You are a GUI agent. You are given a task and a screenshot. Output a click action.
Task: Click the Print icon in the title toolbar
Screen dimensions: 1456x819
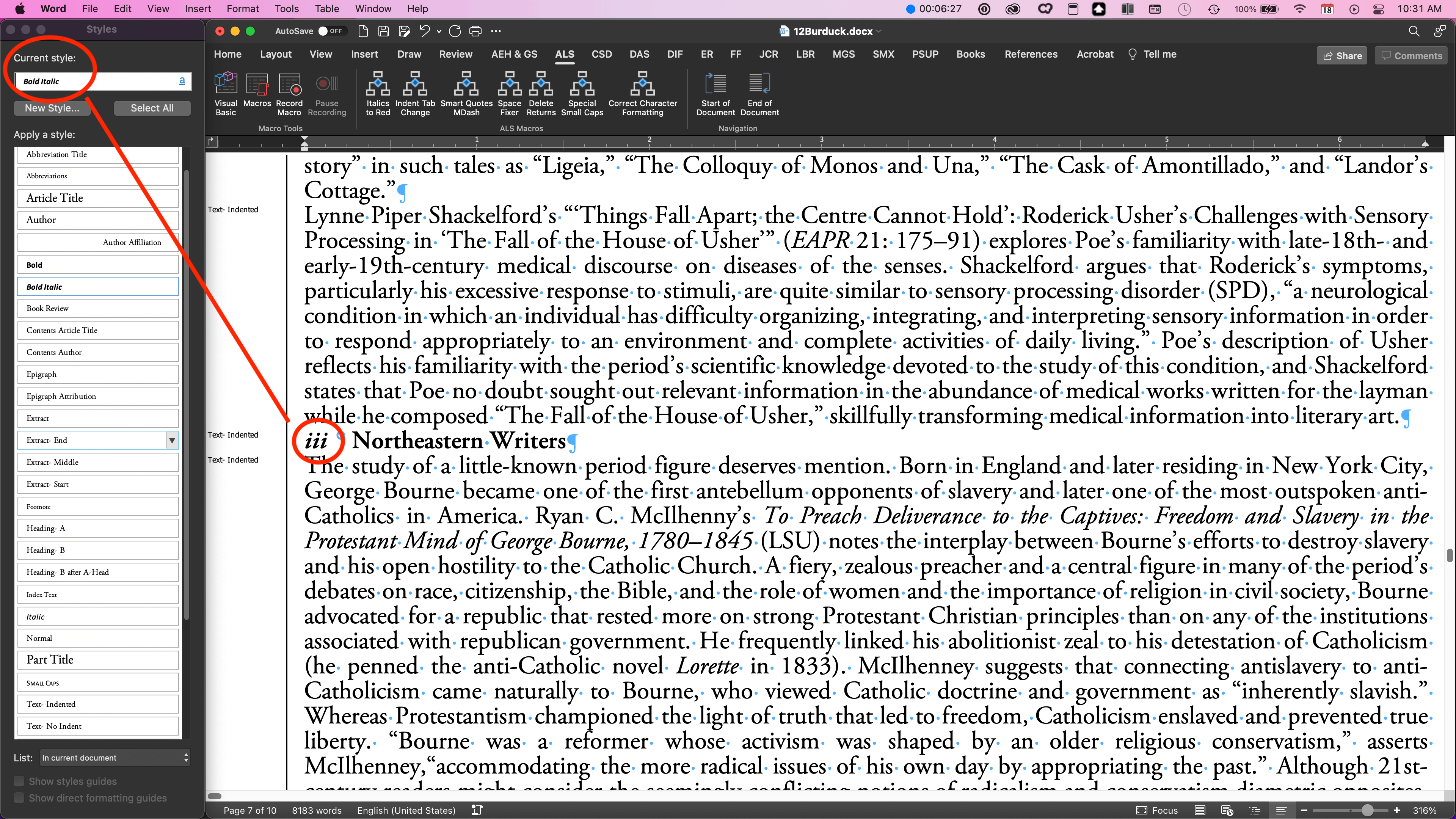[x=475, y=31]
